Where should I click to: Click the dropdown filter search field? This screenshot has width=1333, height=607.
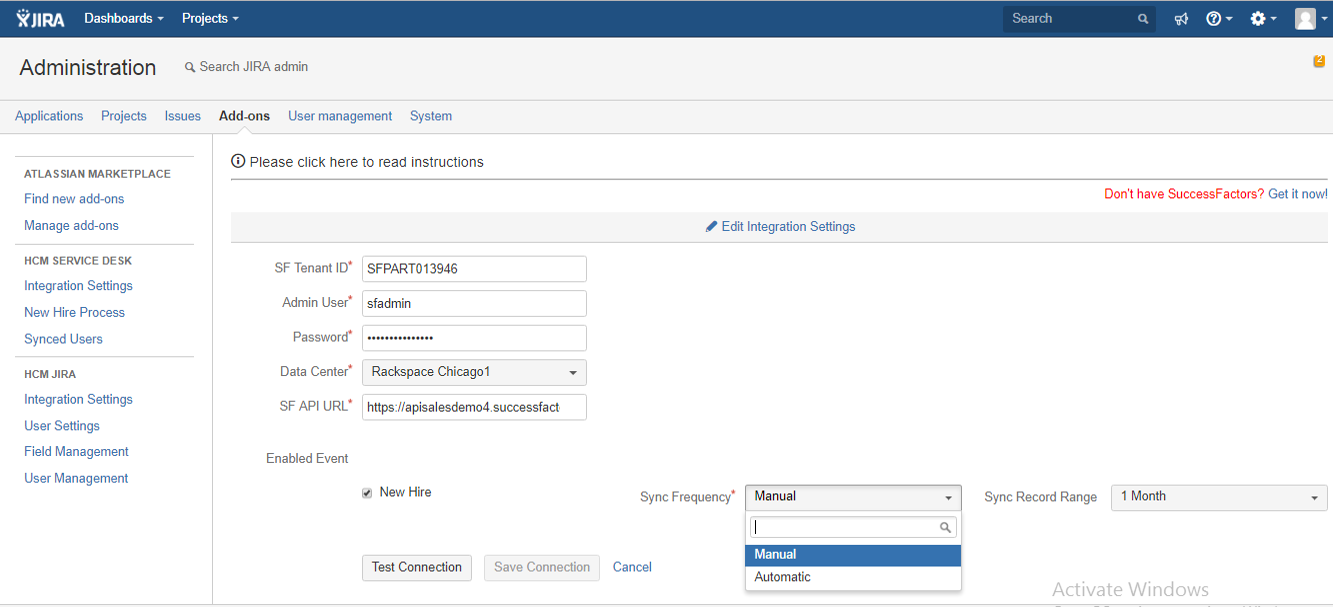coord(853,527)
